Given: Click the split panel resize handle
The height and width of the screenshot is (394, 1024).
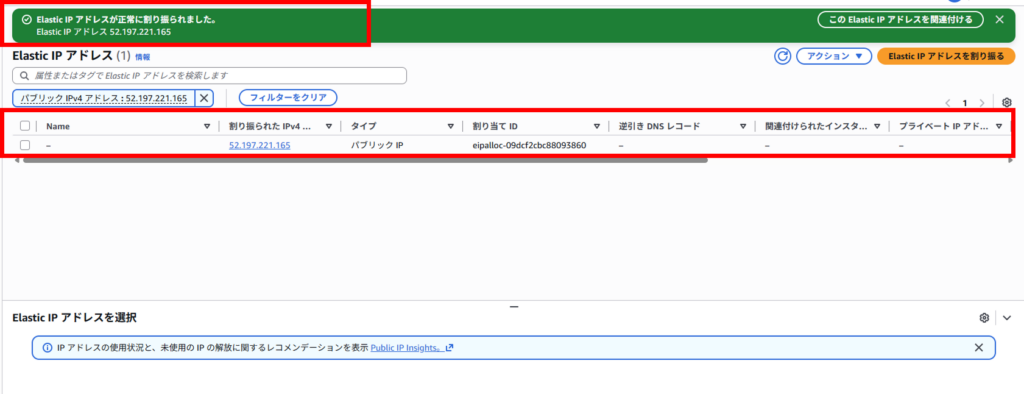Looking at the screenshot, I should (513, 306).
